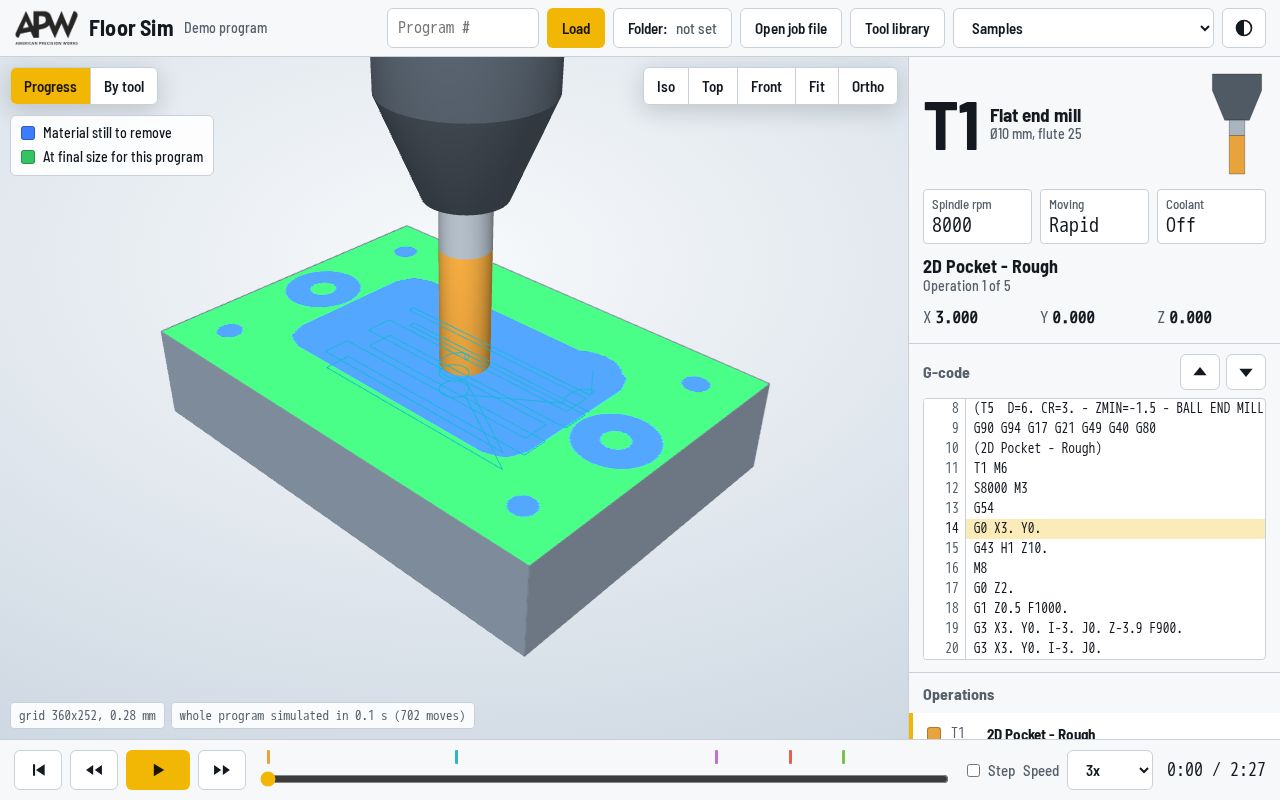The image size is (1280, 800).
Task: Click the timeline scrubber handle
Action: [x=268, y=779]
